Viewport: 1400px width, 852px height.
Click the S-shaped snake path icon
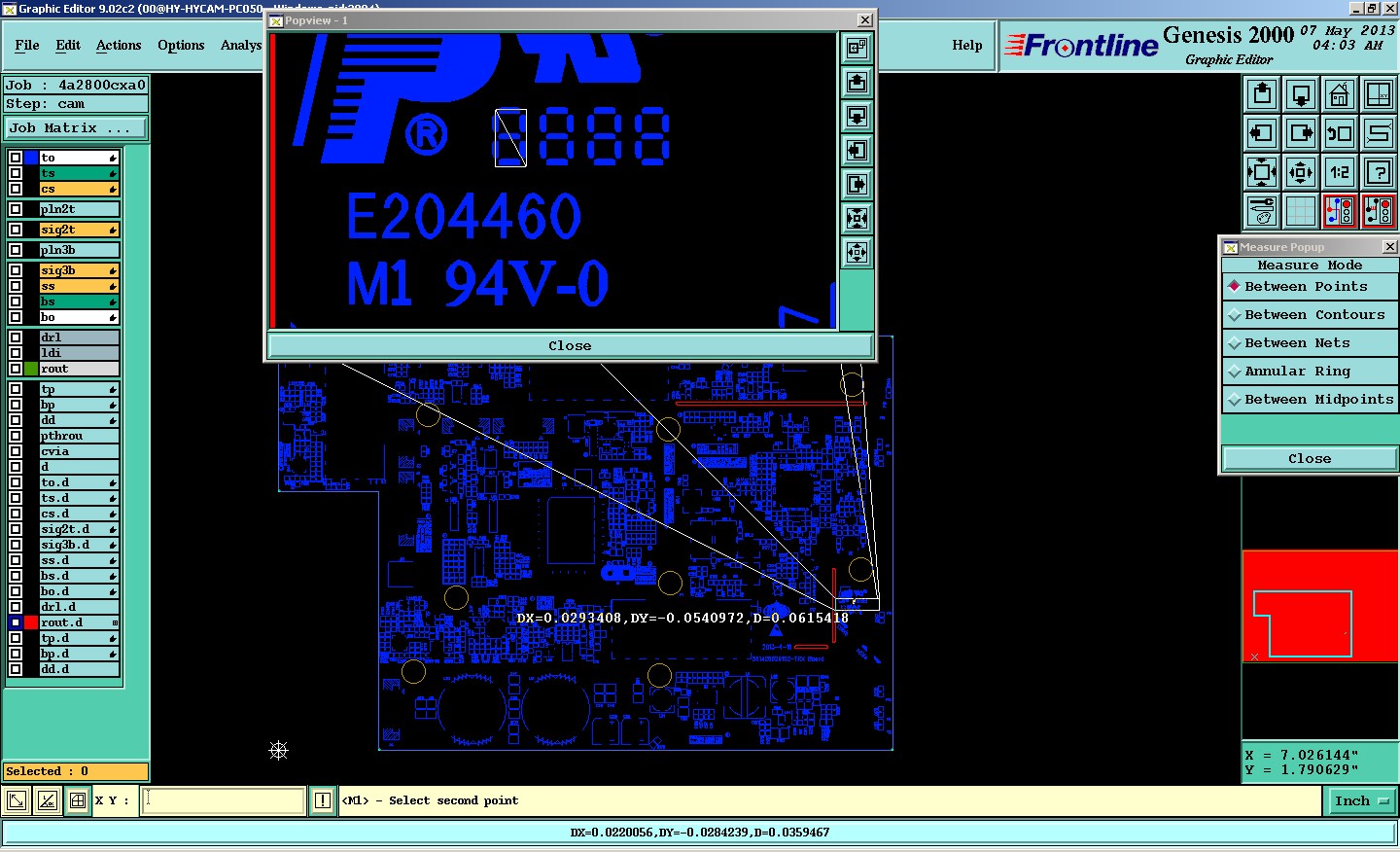(x=1379, y=133)
